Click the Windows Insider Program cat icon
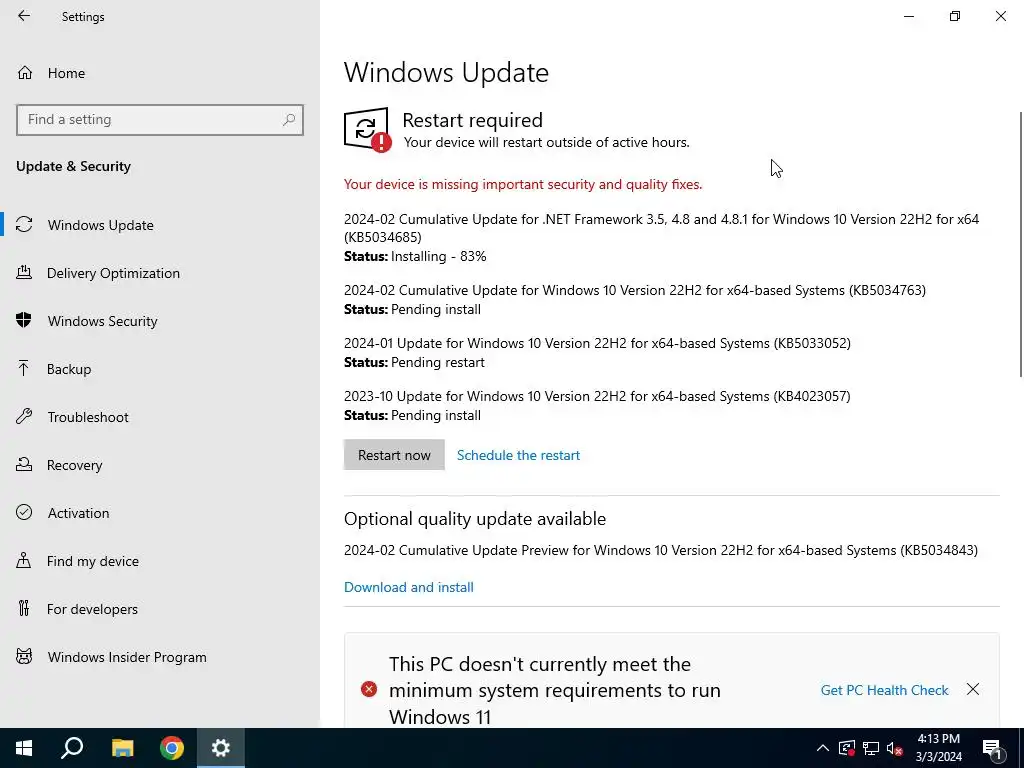The width and height of the screenshot is (1024, 768). [x=24, y=656]
